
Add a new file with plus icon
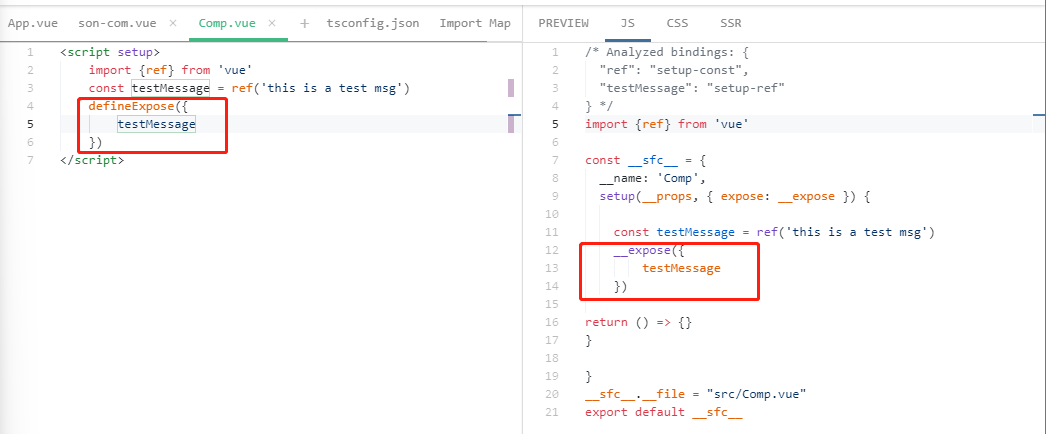click(x=304, y=23)
